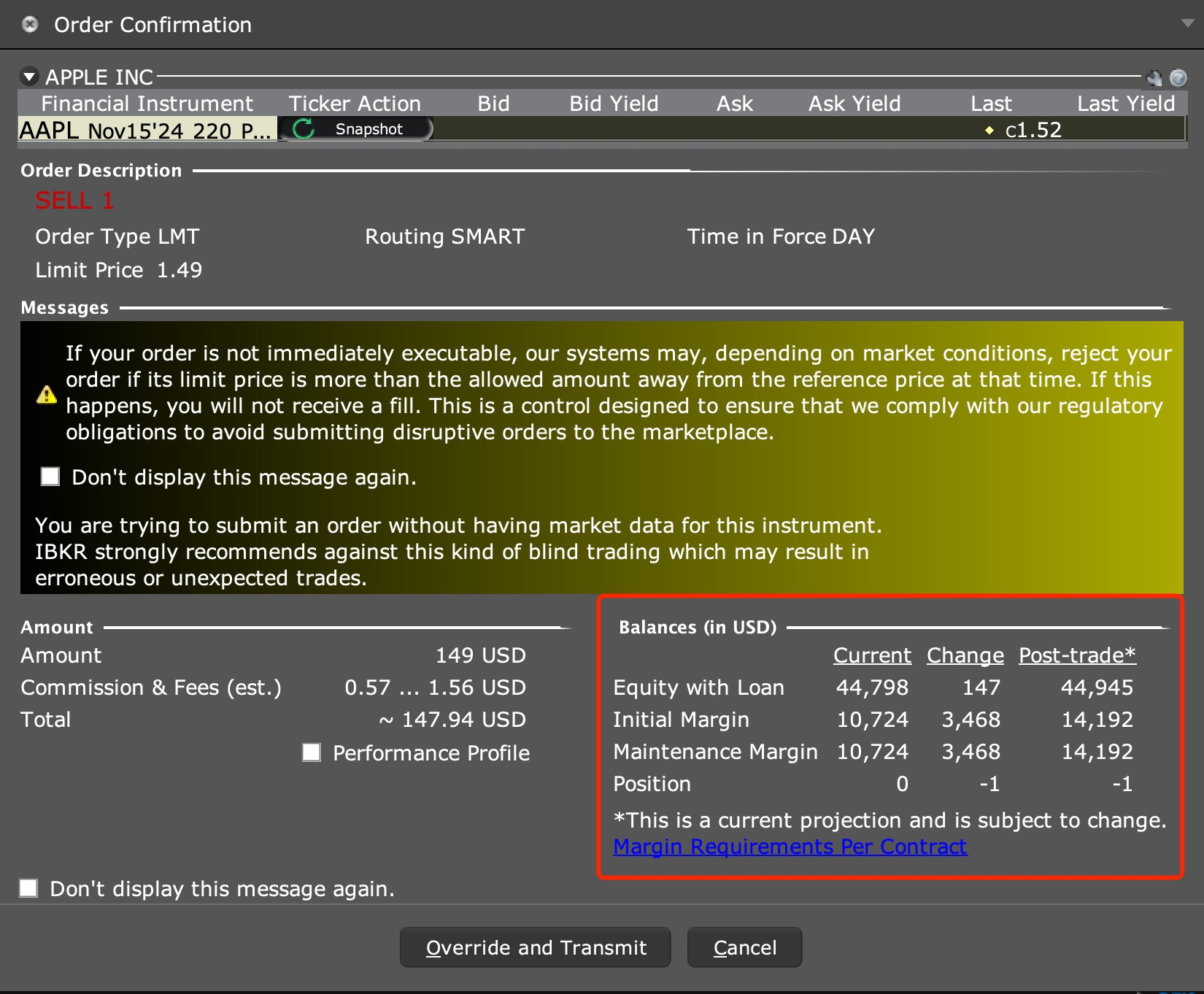
Task: Click Order Type LMT text
Action: [x=117, y=236]
